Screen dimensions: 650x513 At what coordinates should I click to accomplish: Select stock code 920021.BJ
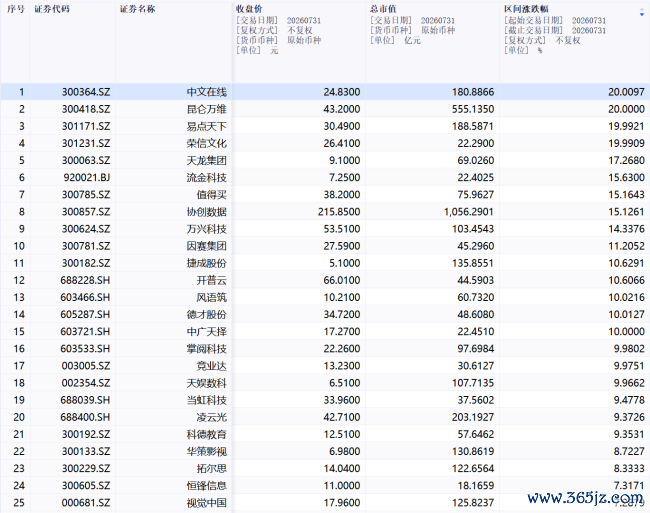[x=87, y=177]
